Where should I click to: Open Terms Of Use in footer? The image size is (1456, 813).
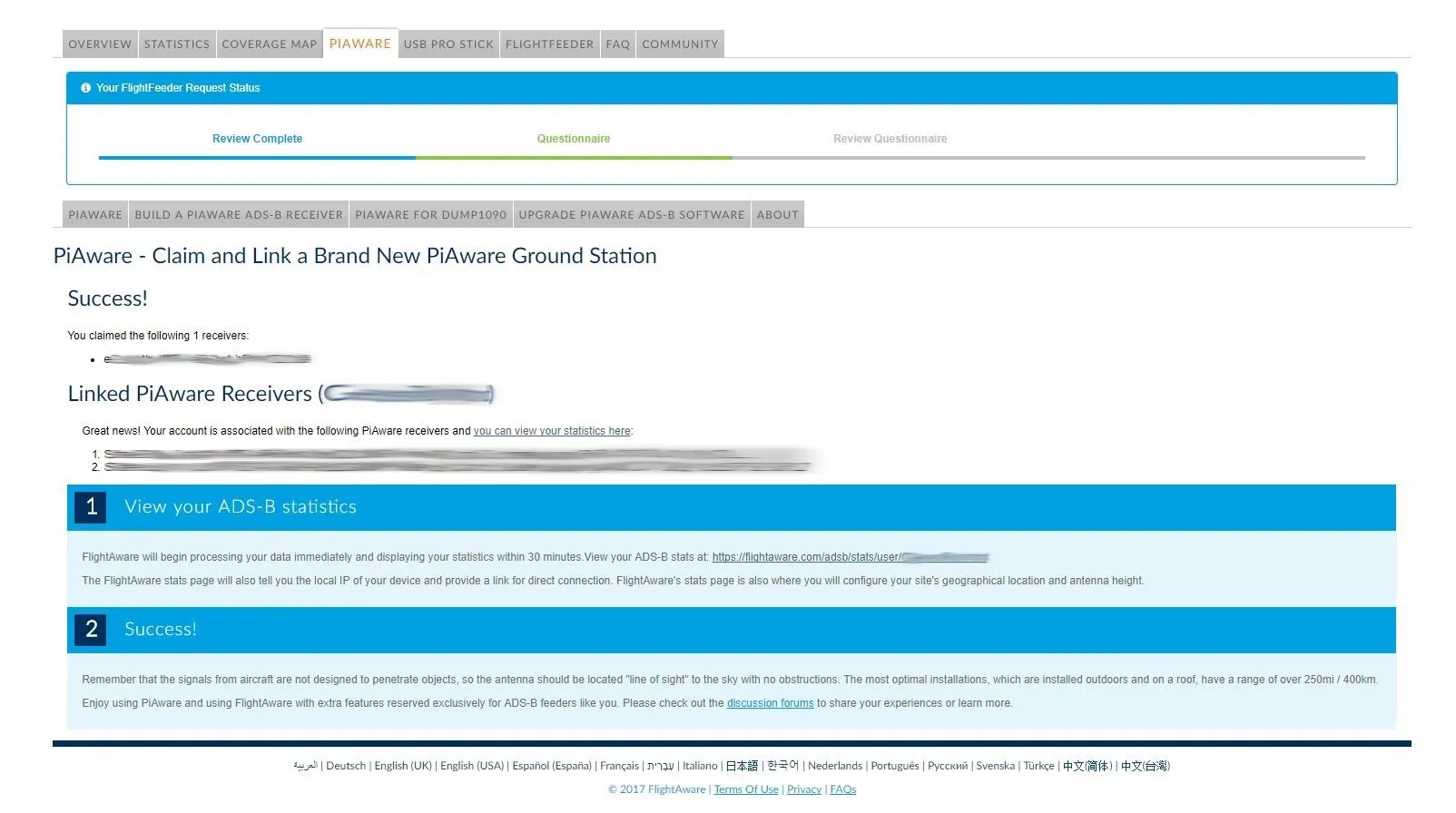pos(746,789)
